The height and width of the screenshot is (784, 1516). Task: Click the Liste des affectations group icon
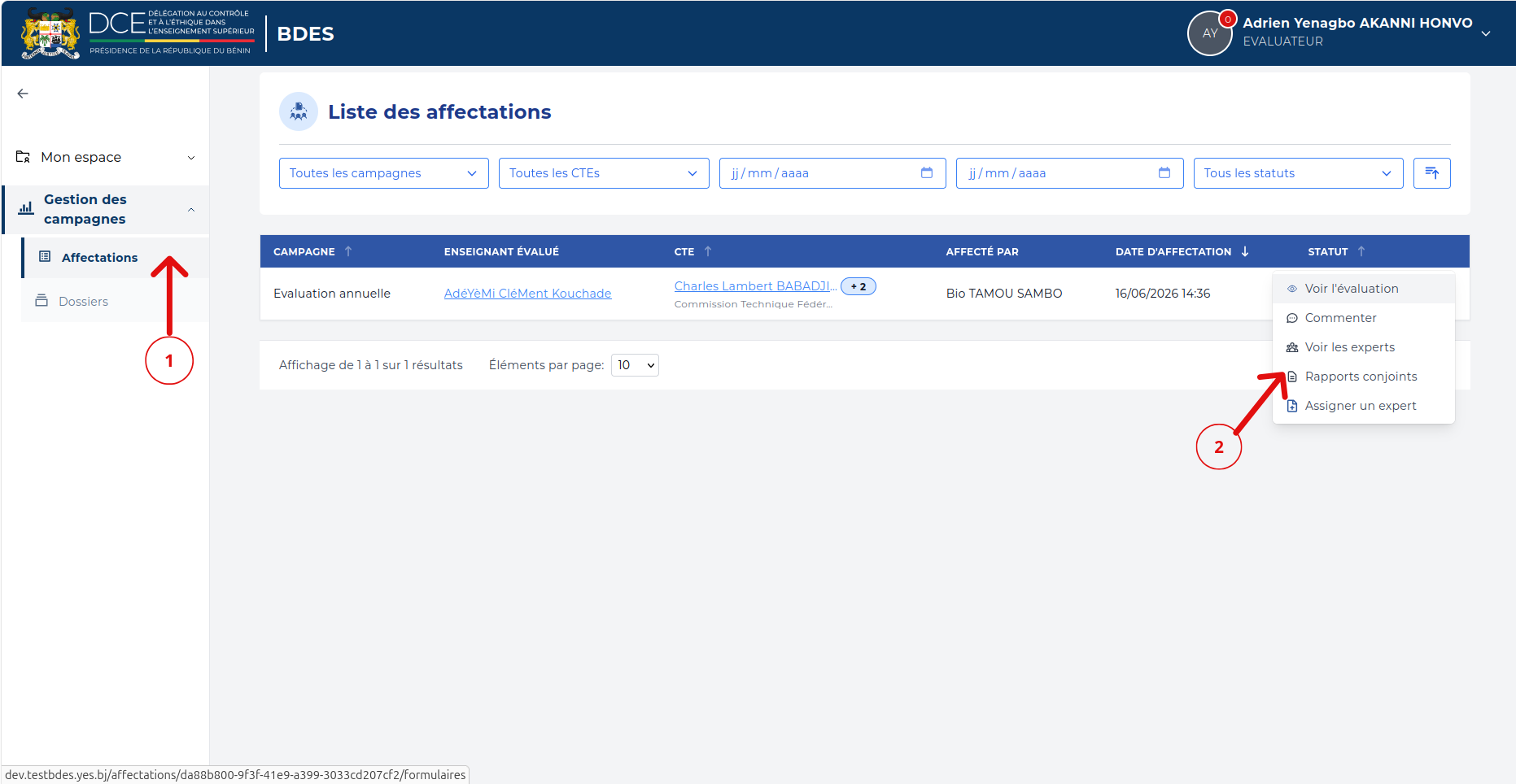pos(299,111)
